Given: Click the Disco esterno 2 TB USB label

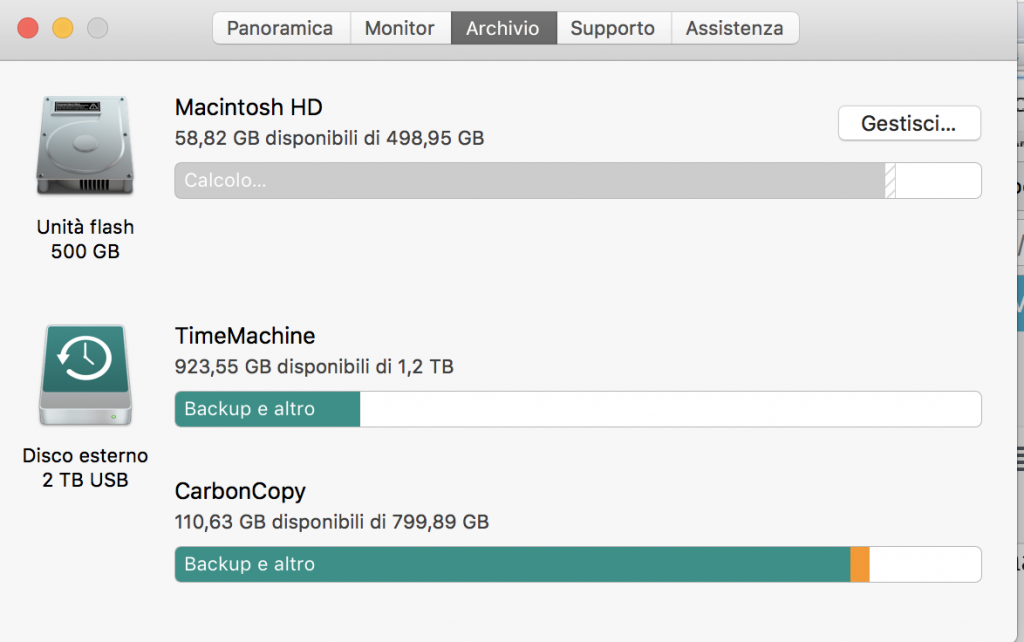Looking at the screenshot, I should tap(86, 468).
